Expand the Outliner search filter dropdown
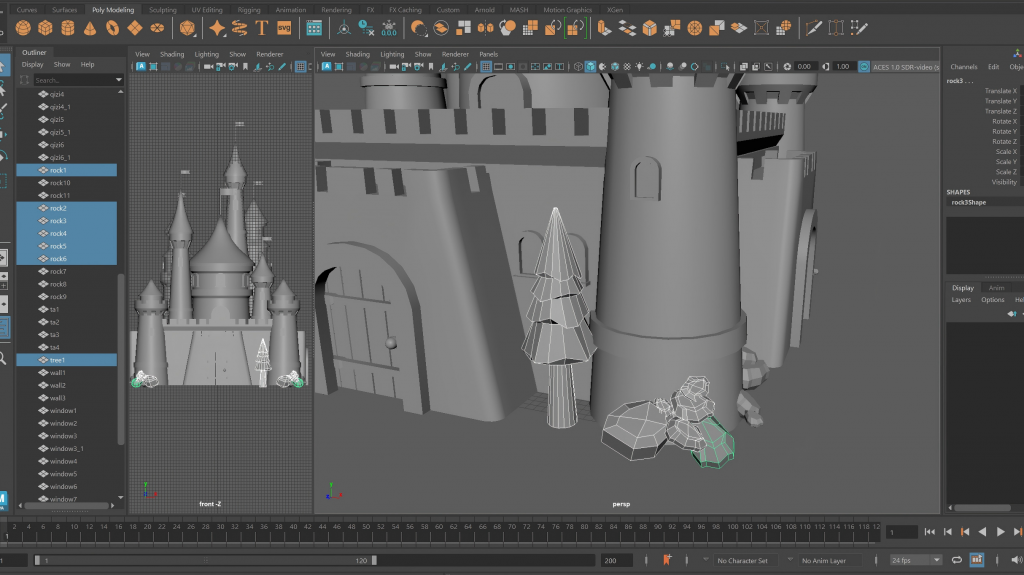 (x=118, y=80)
